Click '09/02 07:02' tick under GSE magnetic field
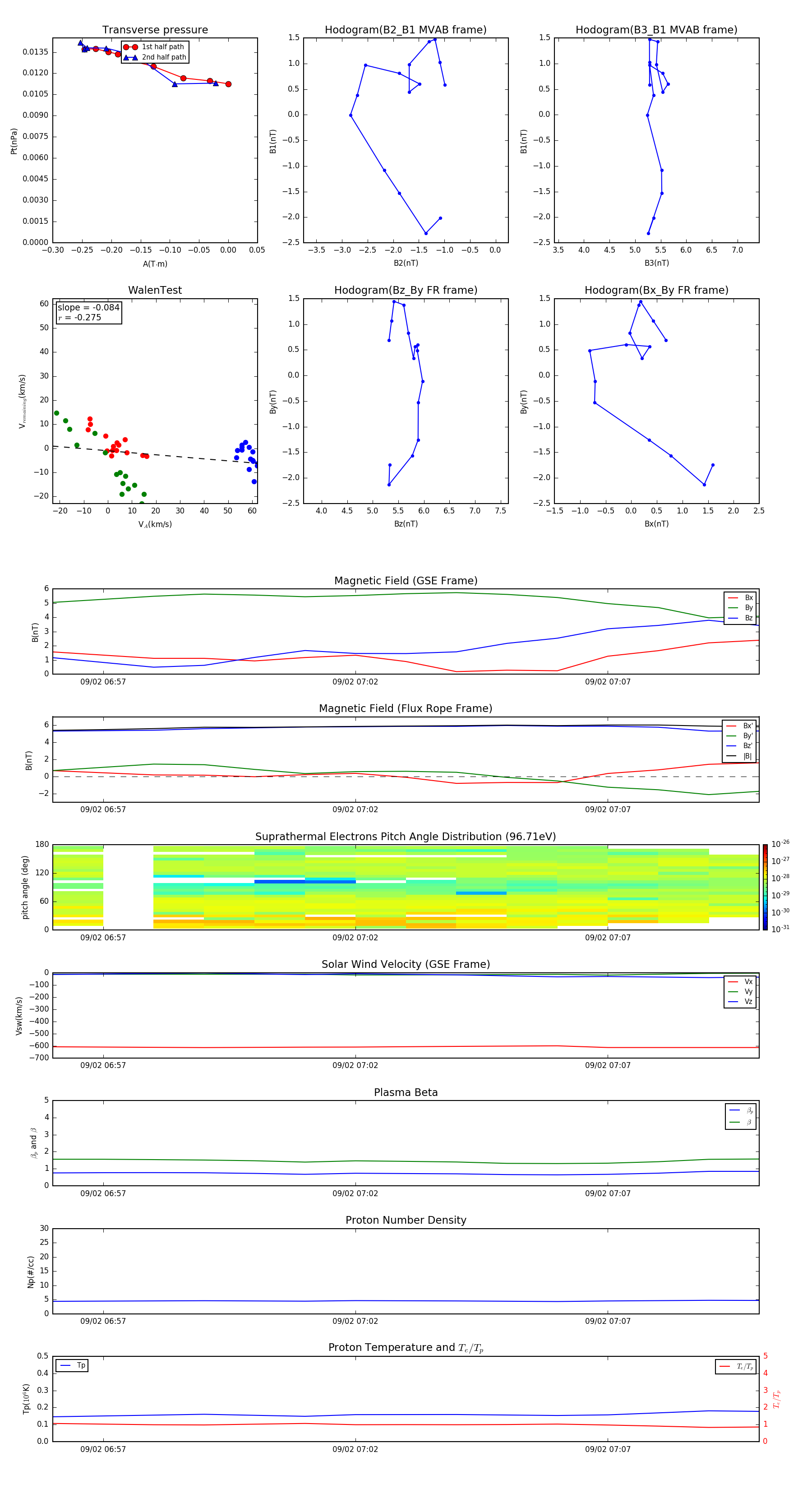812x1489 pixels. tap(355, 682)
